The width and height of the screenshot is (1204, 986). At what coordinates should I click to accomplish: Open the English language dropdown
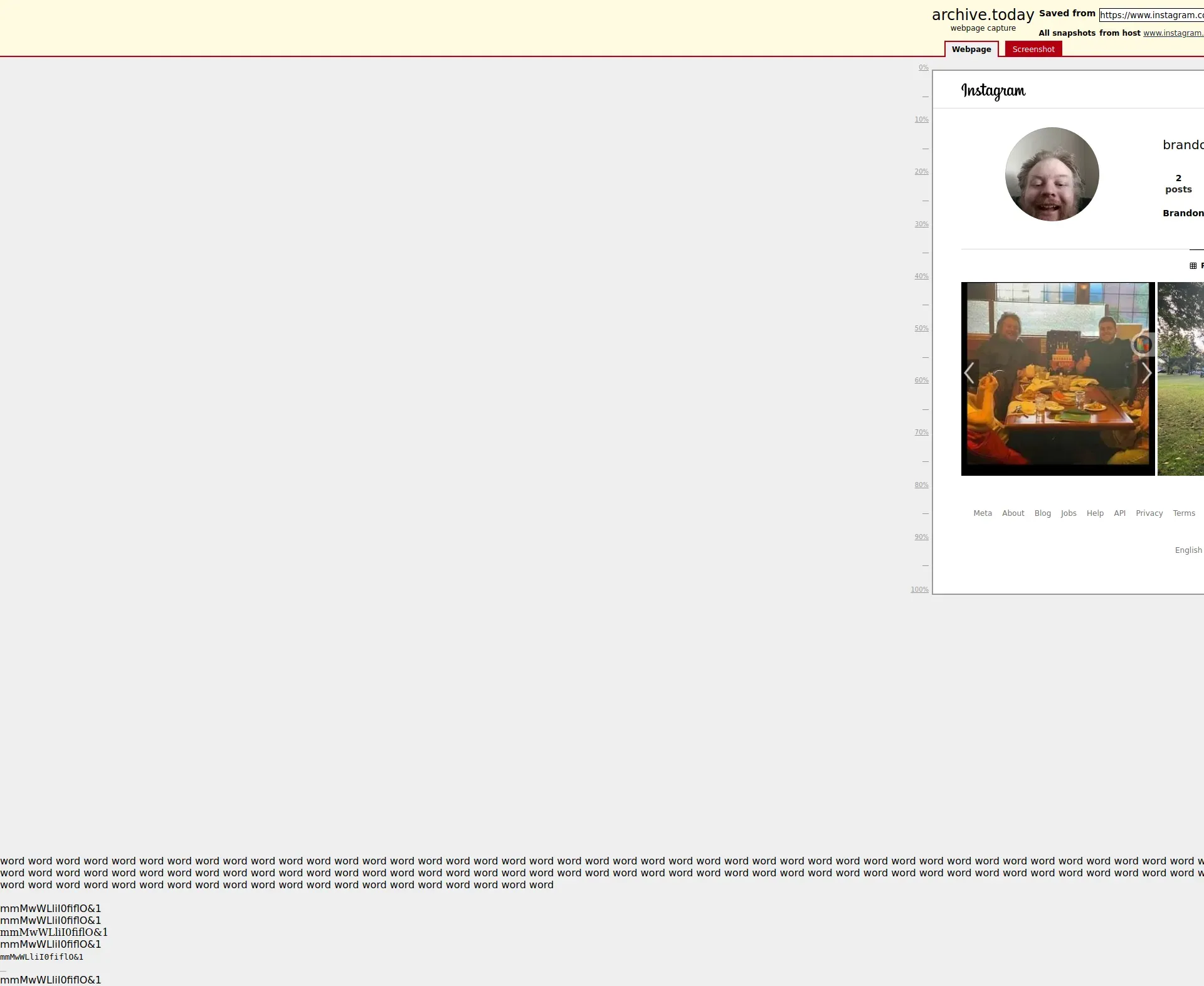(1188, 550)
